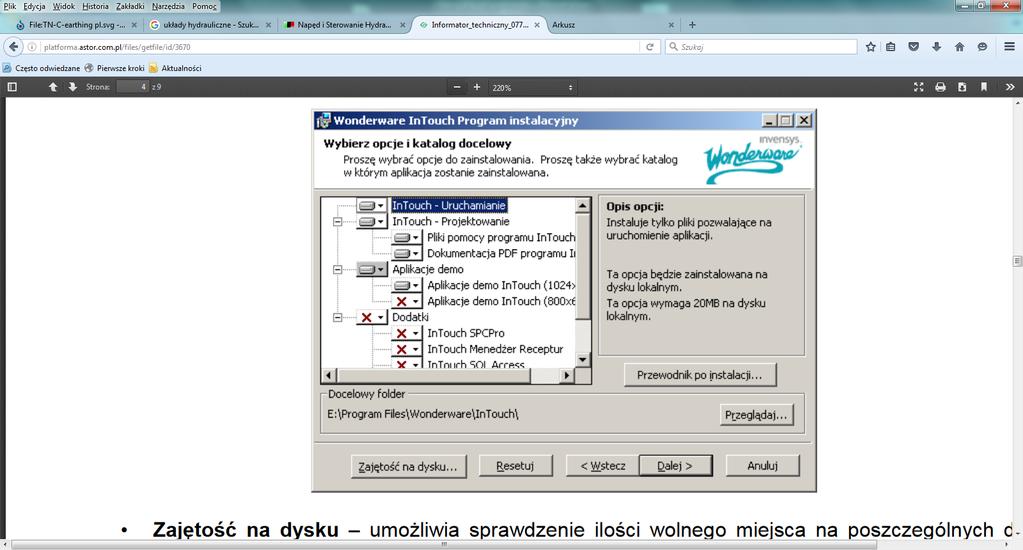This screenshot has height=550, width=1023.
Task: Open chat speech bubble icon
Action: (x=982, y=47)
